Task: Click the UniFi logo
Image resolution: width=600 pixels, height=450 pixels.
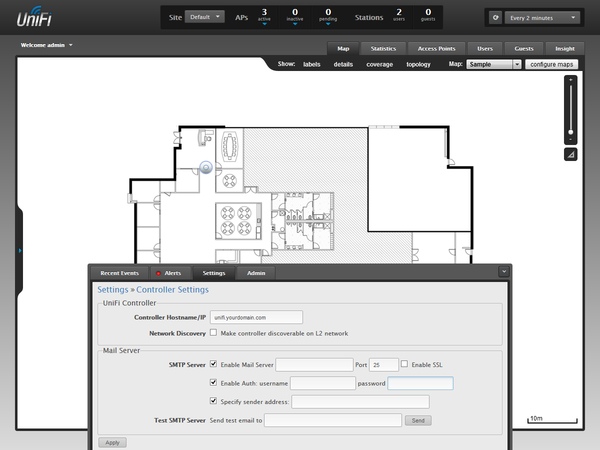Action: click(34, 18)
